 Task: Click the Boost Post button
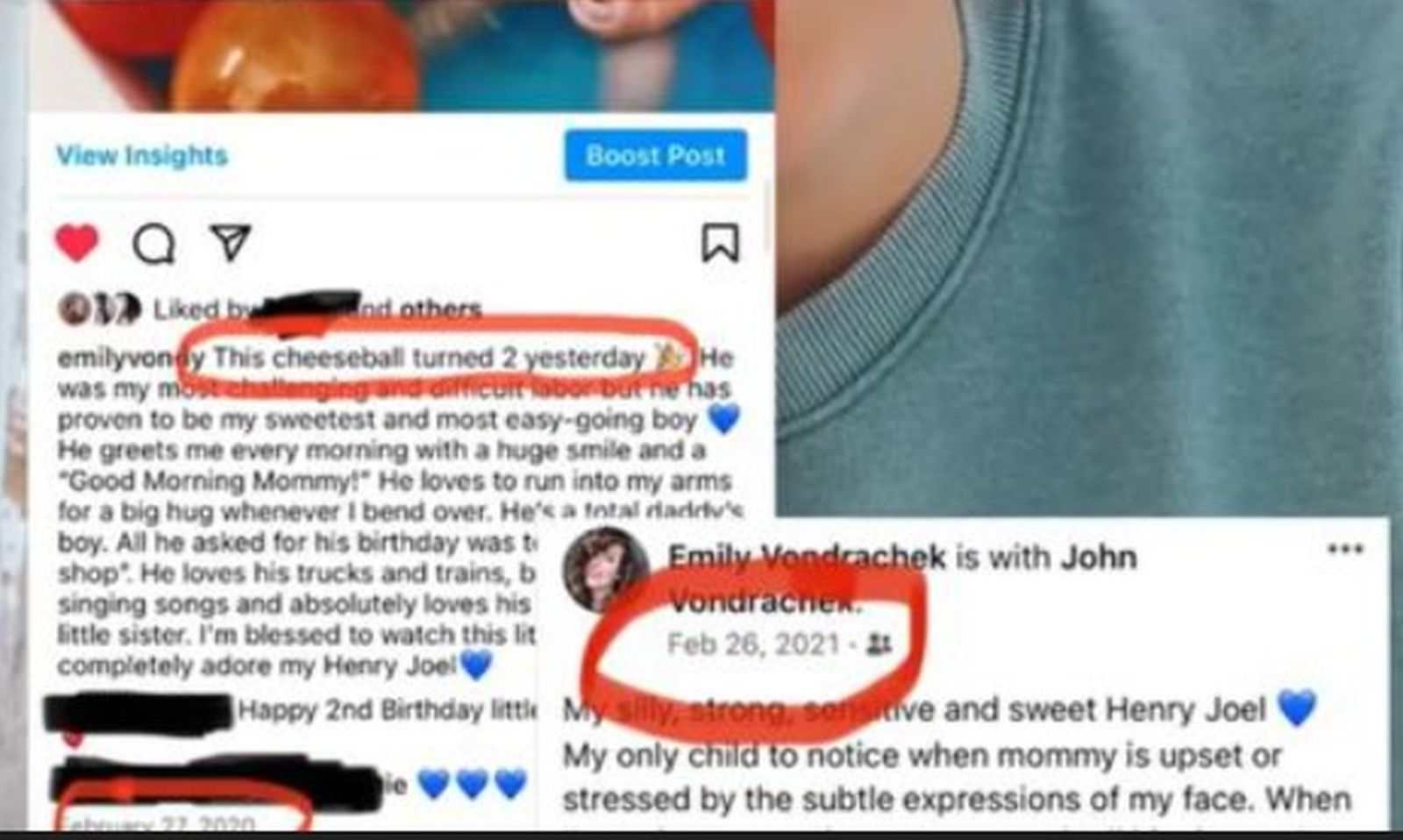pyautogui.click(x=656, y=155)
